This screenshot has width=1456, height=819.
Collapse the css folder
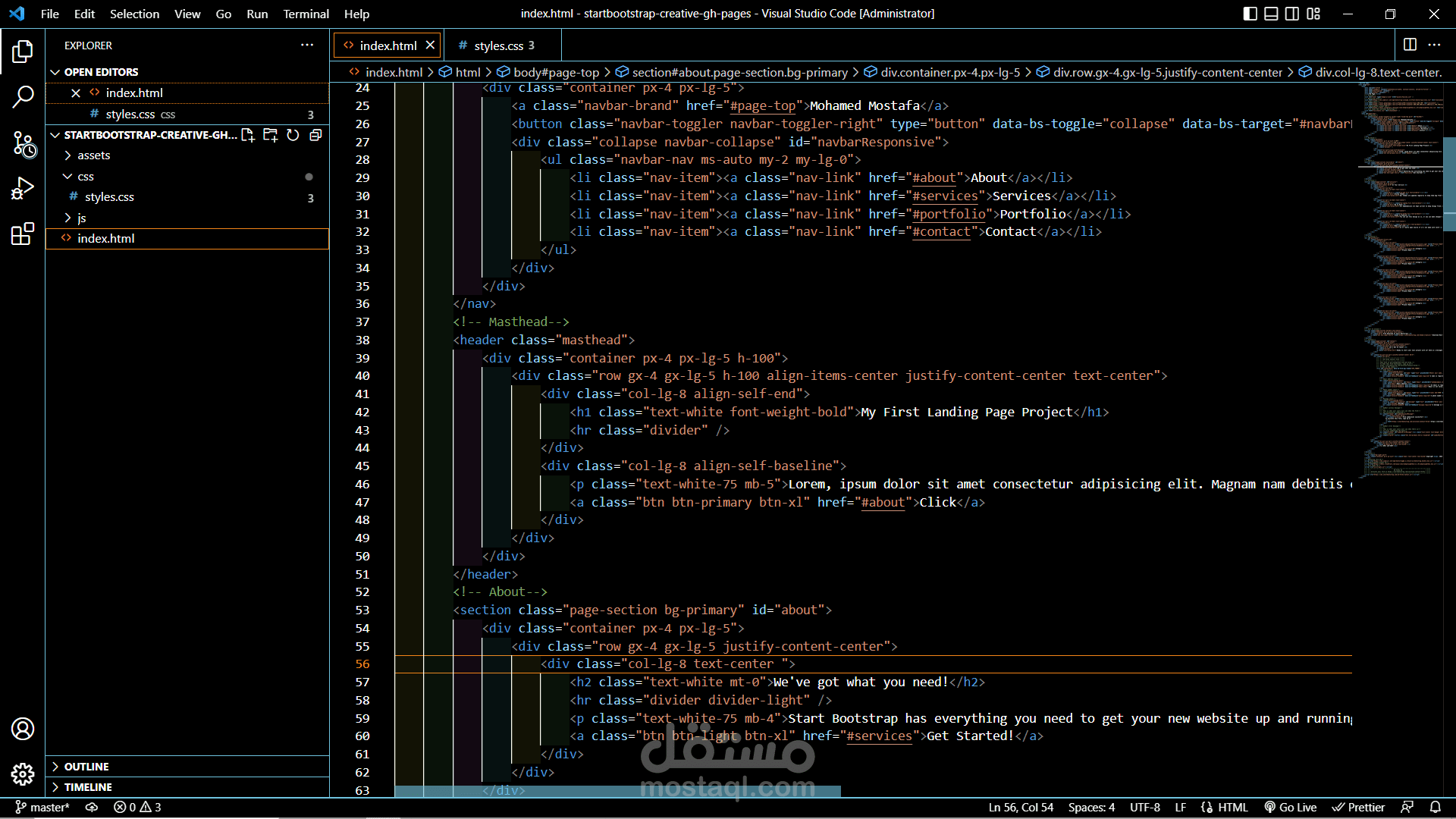point(187,177)
